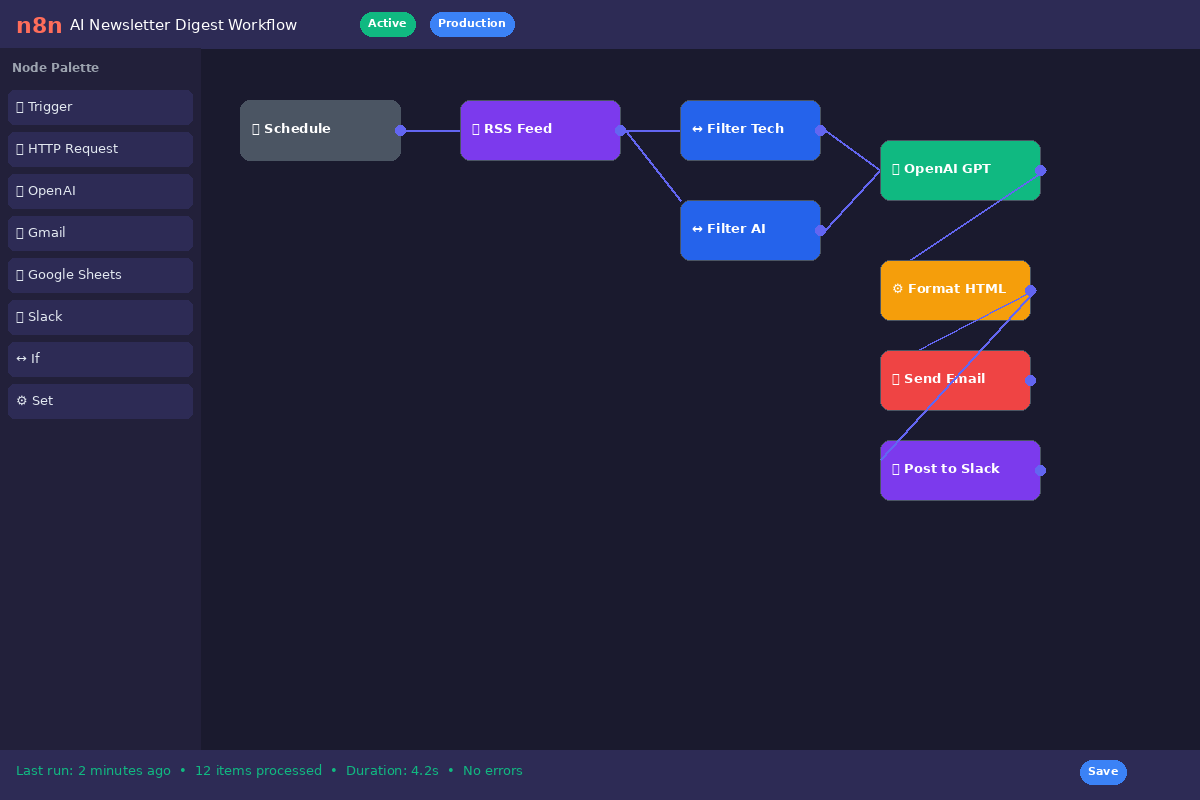Click the n8n logo in the header
1200x800 pixels.
(38, 25)
